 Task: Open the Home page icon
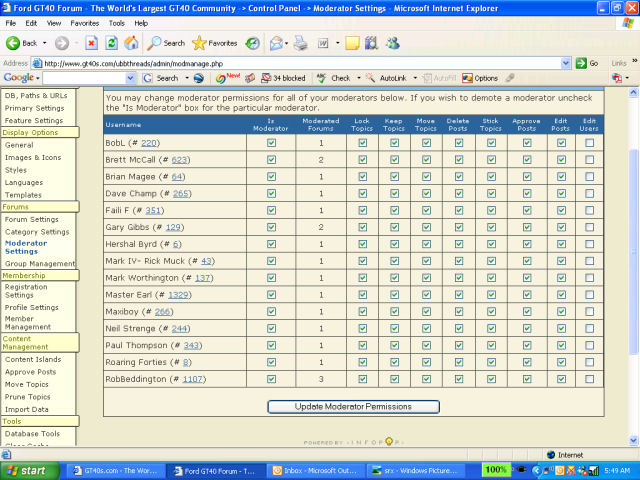pyautogui.click(x=131, y=43)
